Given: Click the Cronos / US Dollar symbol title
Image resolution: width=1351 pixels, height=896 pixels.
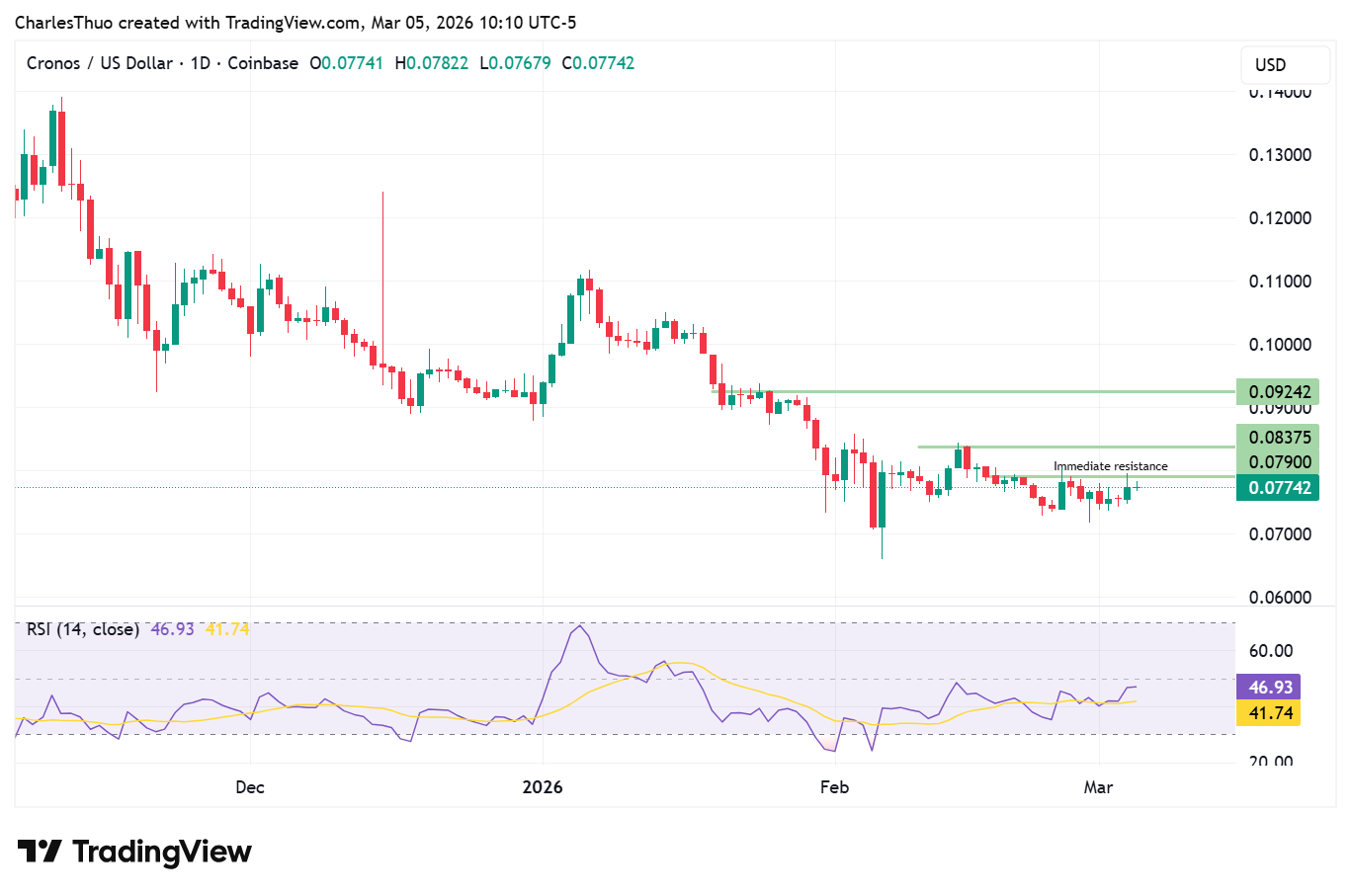Looking at the screenshot, I should [99, 63].
